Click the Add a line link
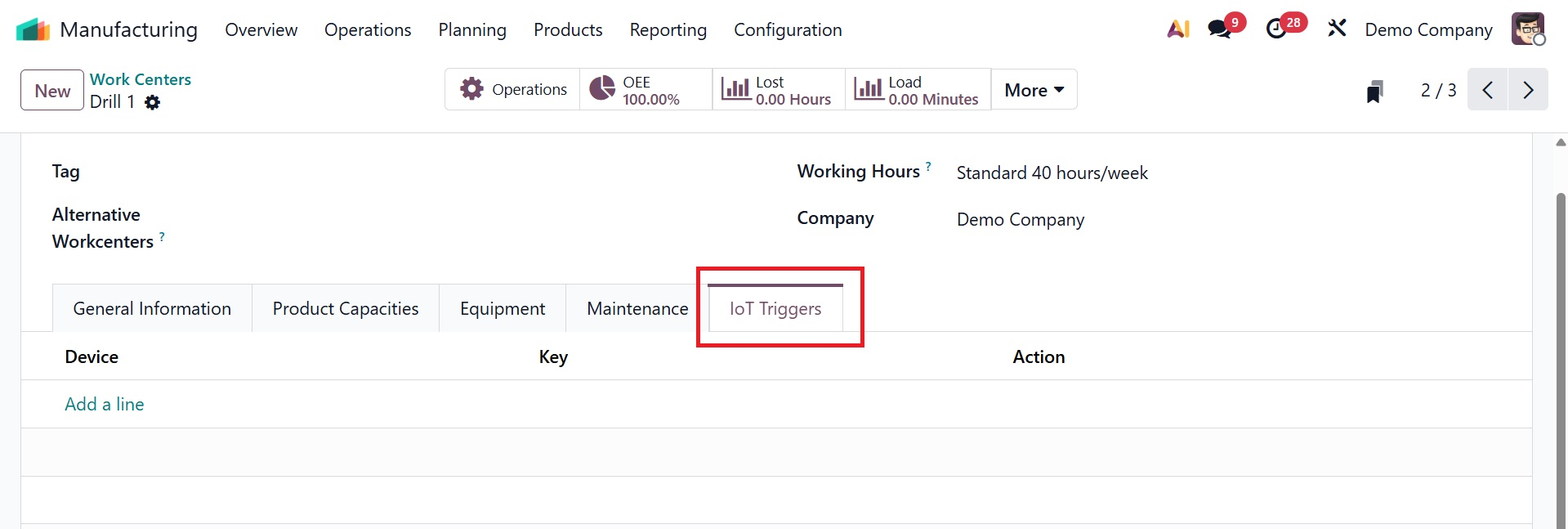 coord(105,404)
